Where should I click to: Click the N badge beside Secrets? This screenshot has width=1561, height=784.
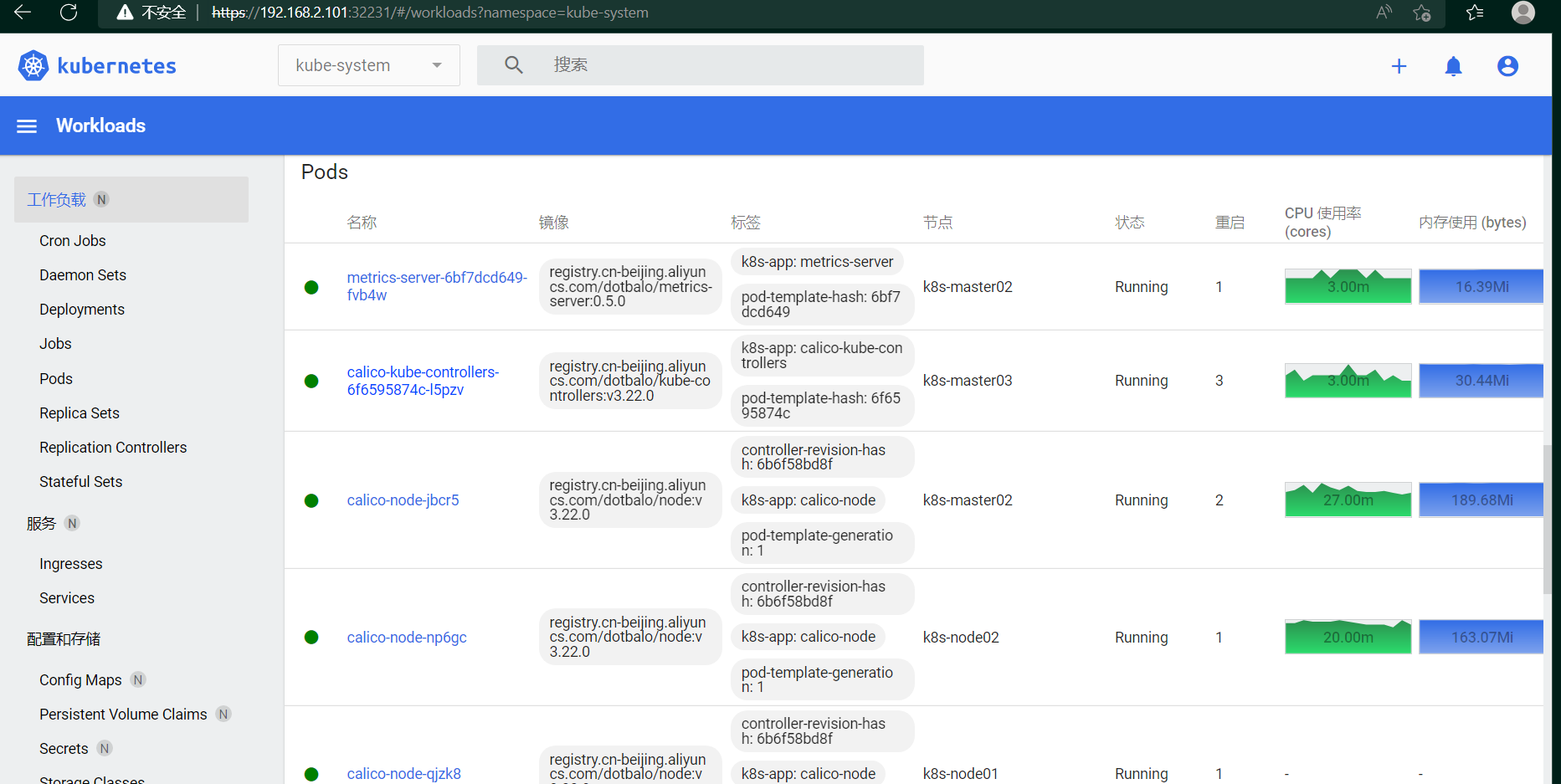point(105,748)
